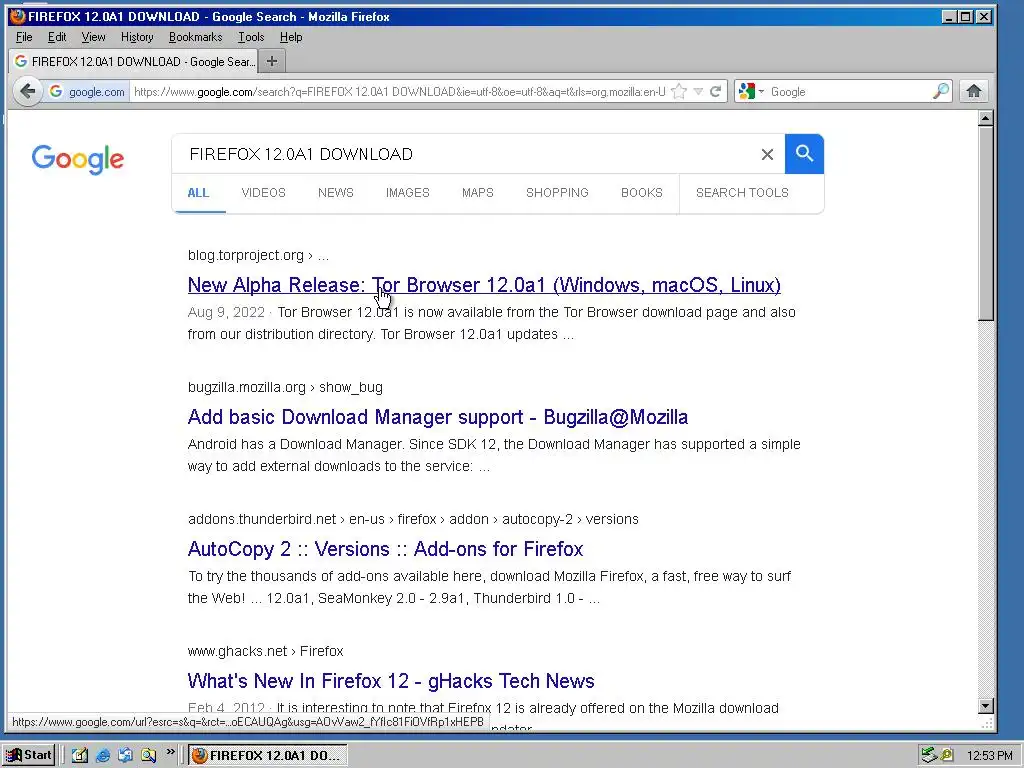Click the second system tray icon
The width and height of the screenshot is (1024, 768).
tap(946, 756)
